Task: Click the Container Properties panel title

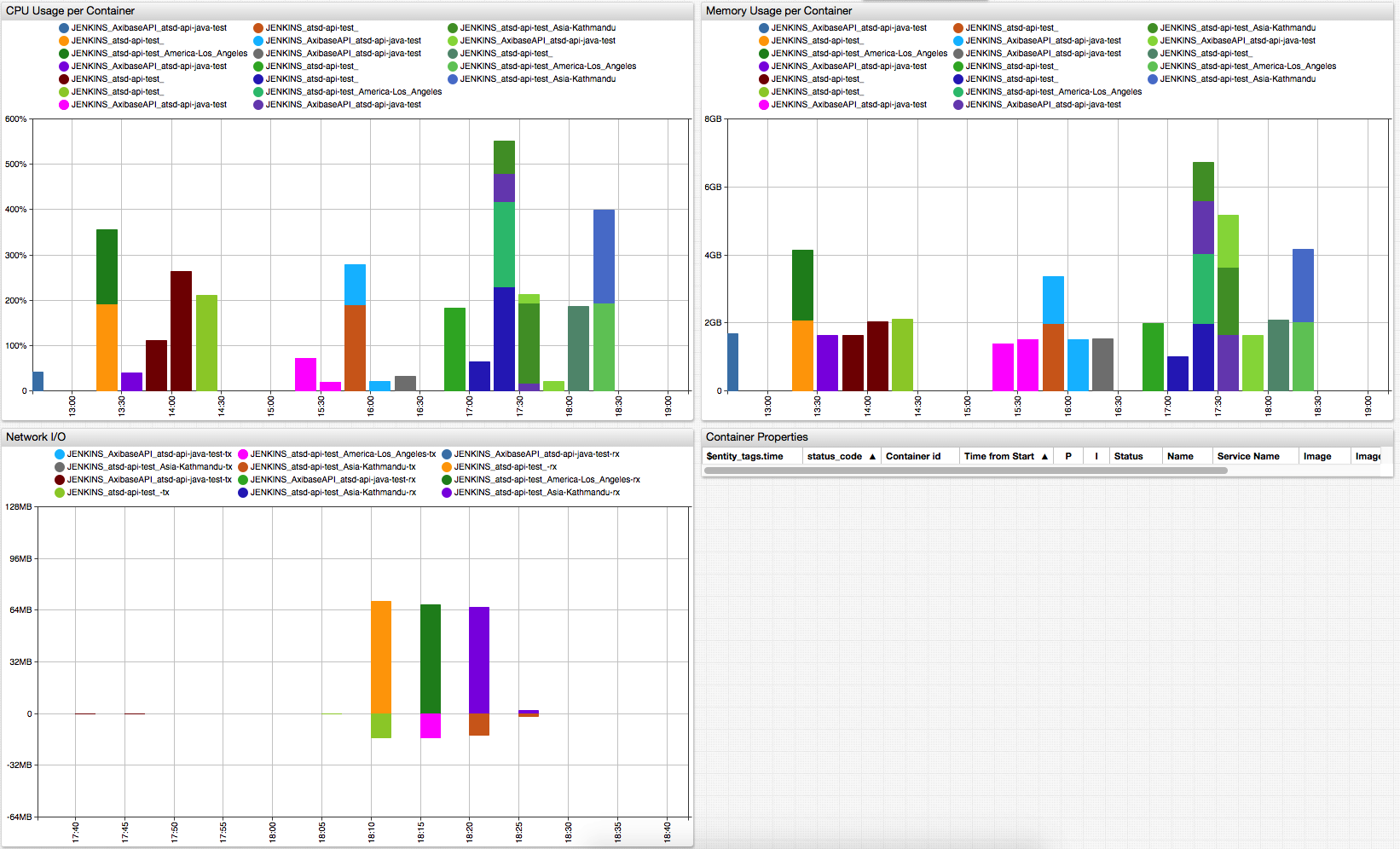Action: click(757, 437)
